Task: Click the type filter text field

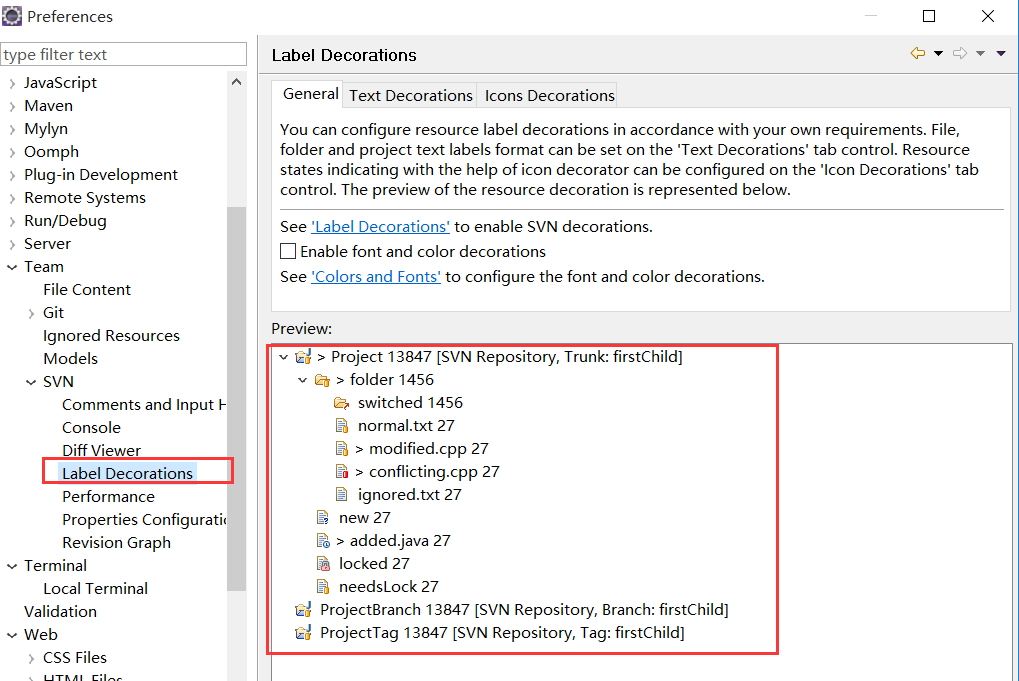Action: [x=123, y=54]
